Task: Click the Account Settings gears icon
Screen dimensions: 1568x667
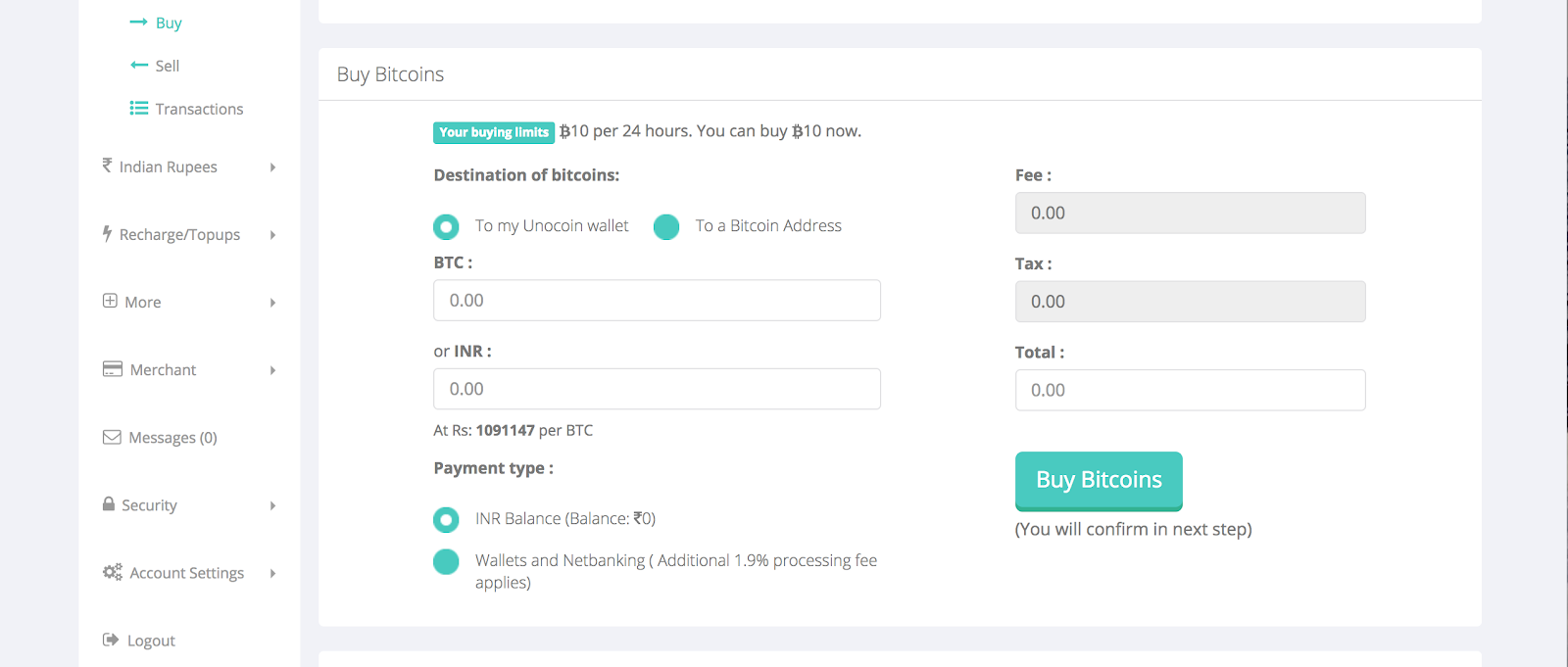Action: click(x=113, y=572)
